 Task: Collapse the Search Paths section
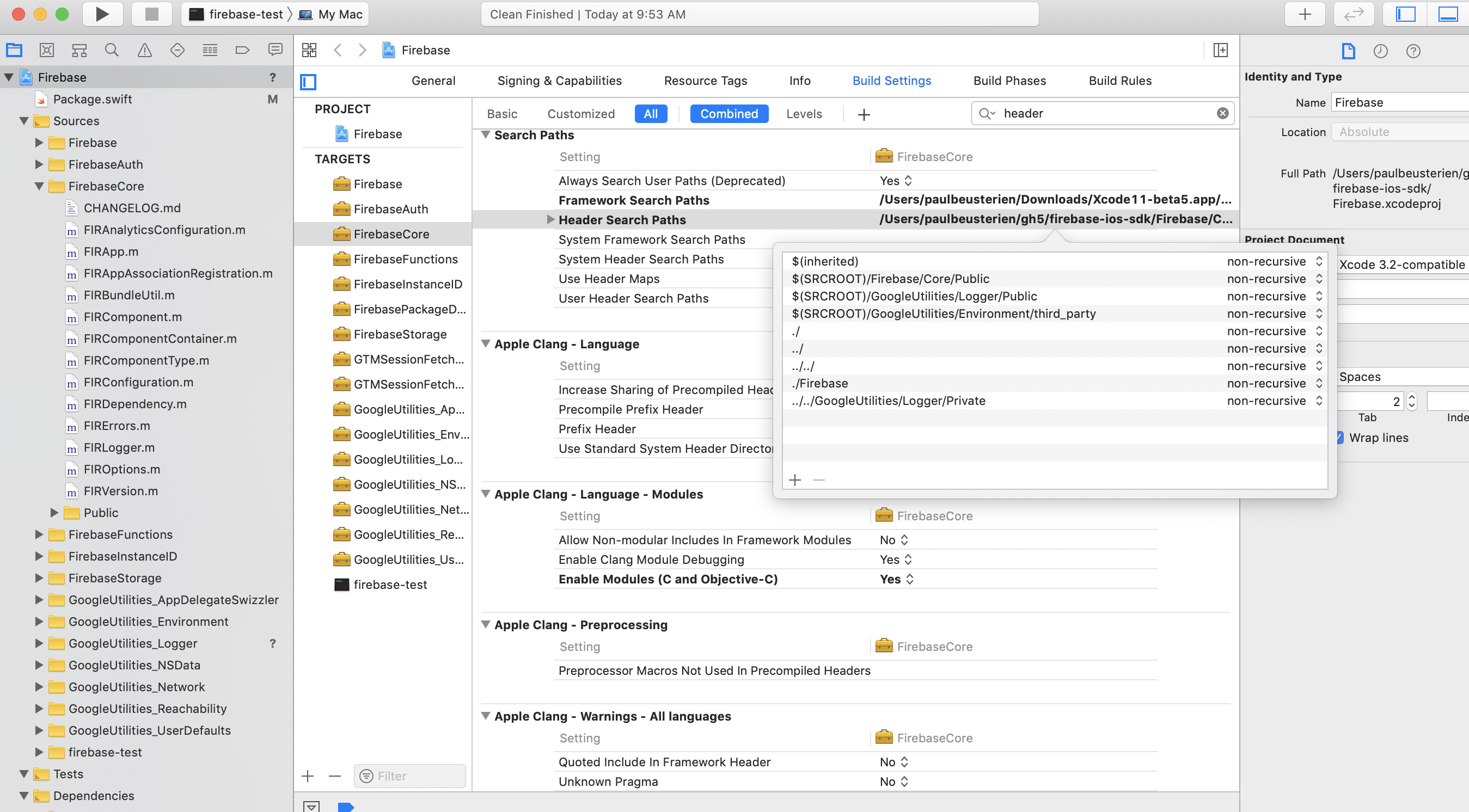click(486, 135)
